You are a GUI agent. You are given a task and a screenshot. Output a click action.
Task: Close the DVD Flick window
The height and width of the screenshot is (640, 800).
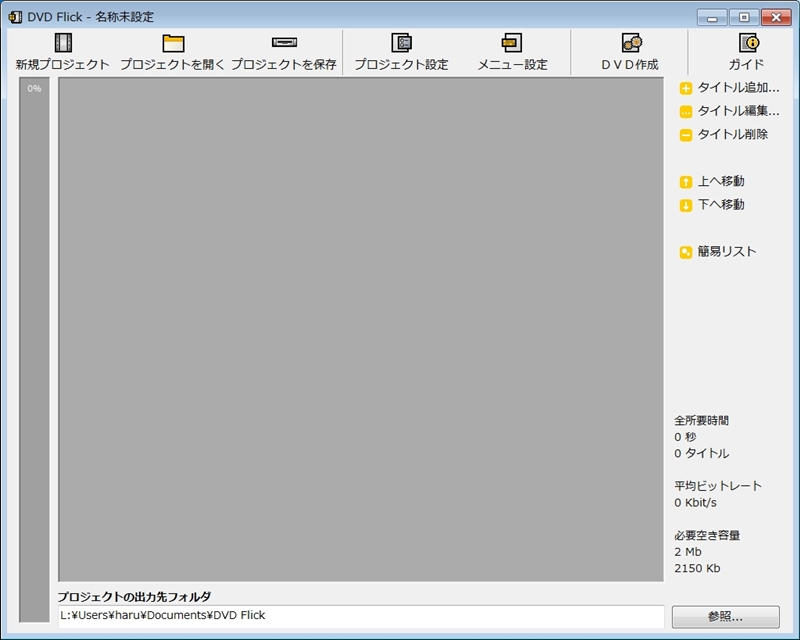pyautogui.click(x=776, y=17)
